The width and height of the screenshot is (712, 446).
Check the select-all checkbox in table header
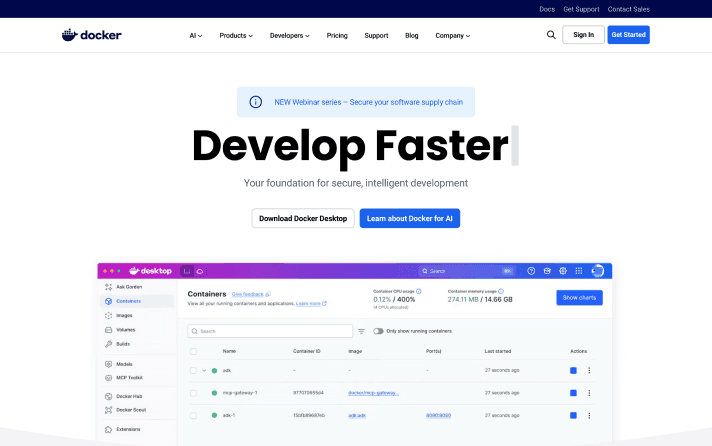coord(193,351)
